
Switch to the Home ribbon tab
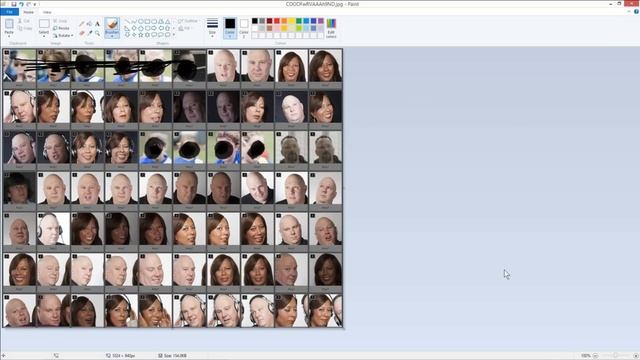[28, 12]
